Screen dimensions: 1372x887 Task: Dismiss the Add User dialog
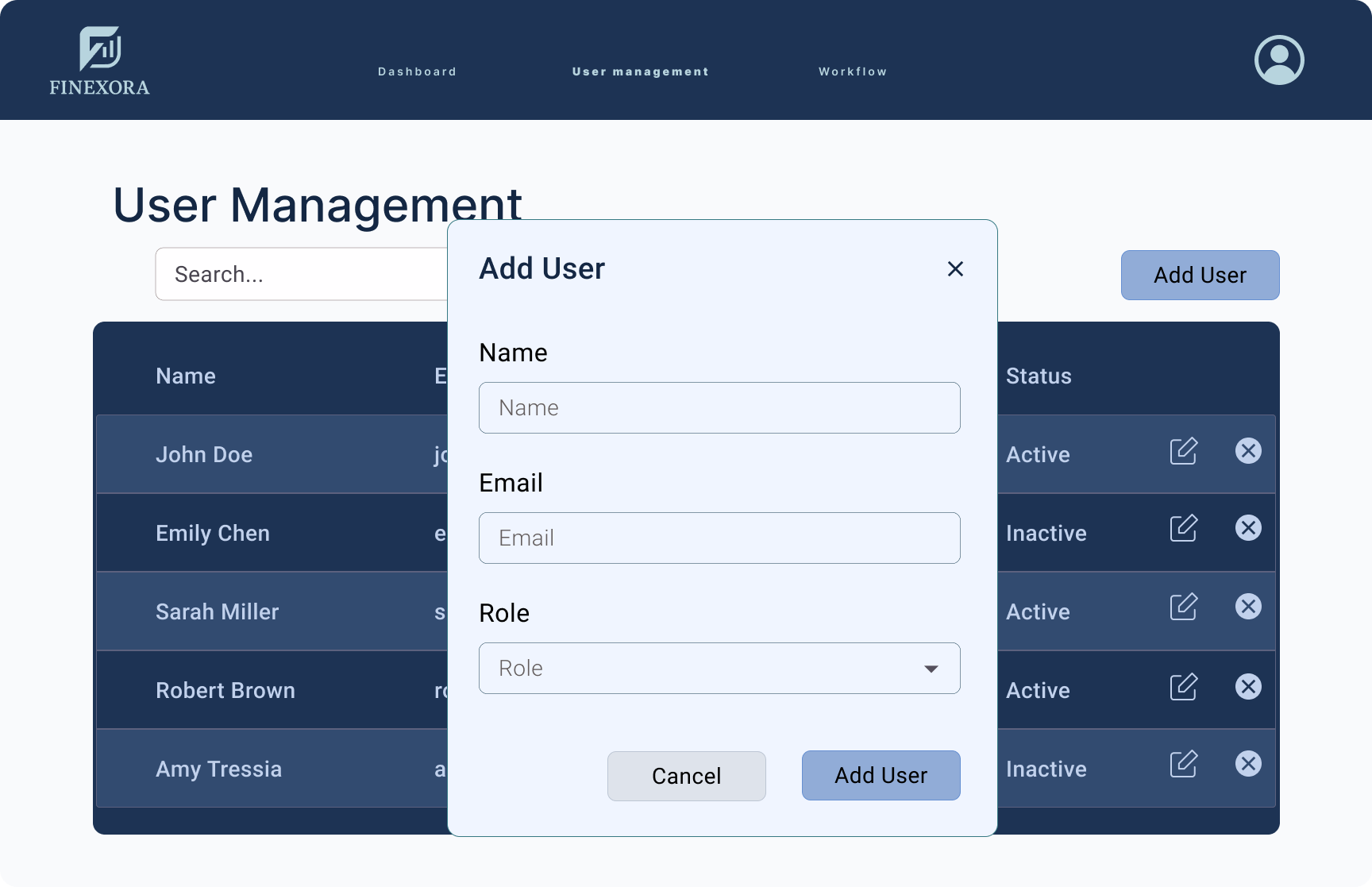click(954, 268)
